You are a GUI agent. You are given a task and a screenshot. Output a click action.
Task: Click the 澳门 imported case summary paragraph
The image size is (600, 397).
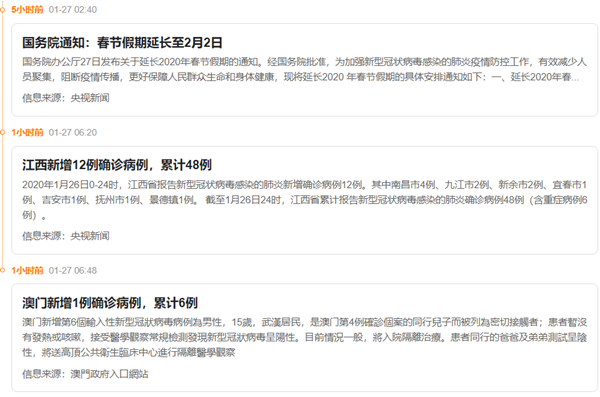(x=304, y=337)
